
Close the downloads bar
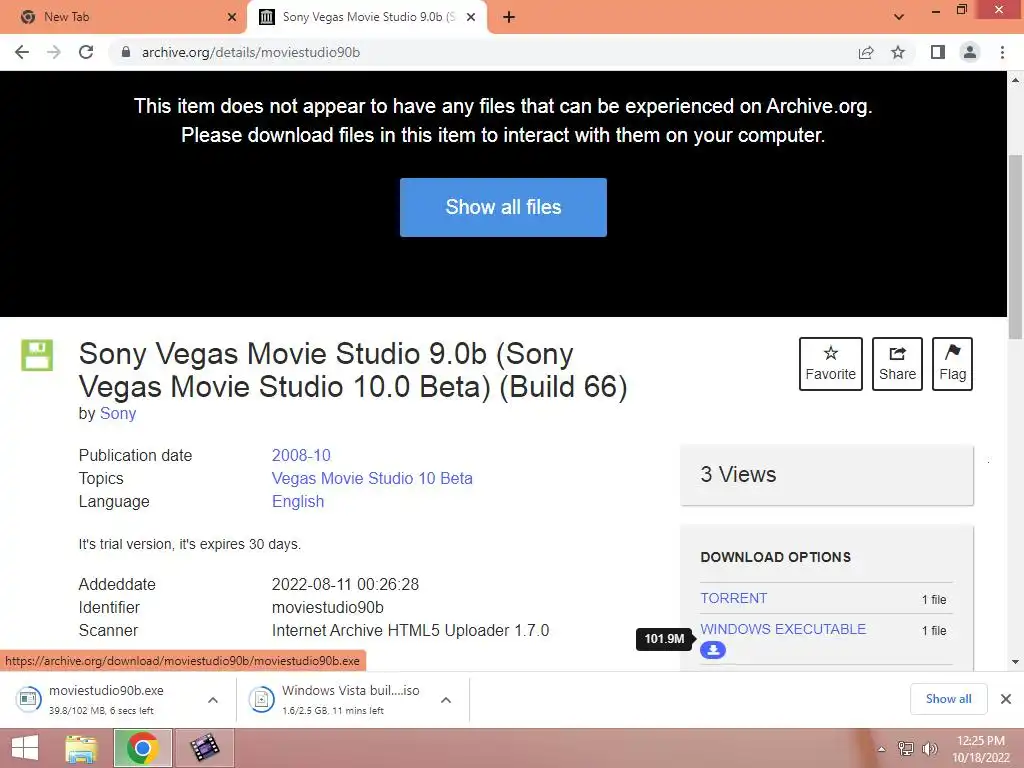1006,699
